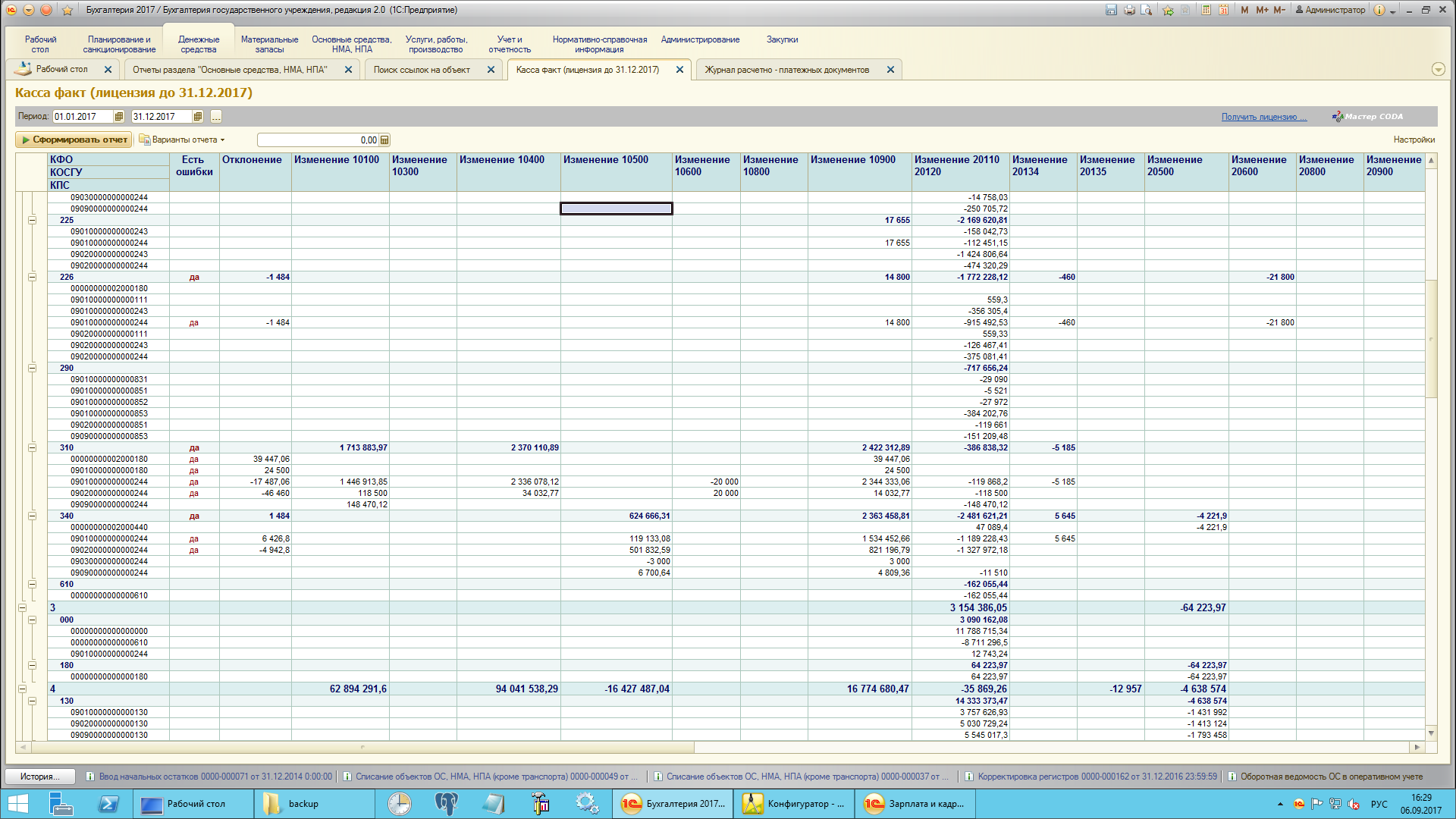Click the vertical scrollbar down arrow
Screen dimensions: 1456x819
1431,733
